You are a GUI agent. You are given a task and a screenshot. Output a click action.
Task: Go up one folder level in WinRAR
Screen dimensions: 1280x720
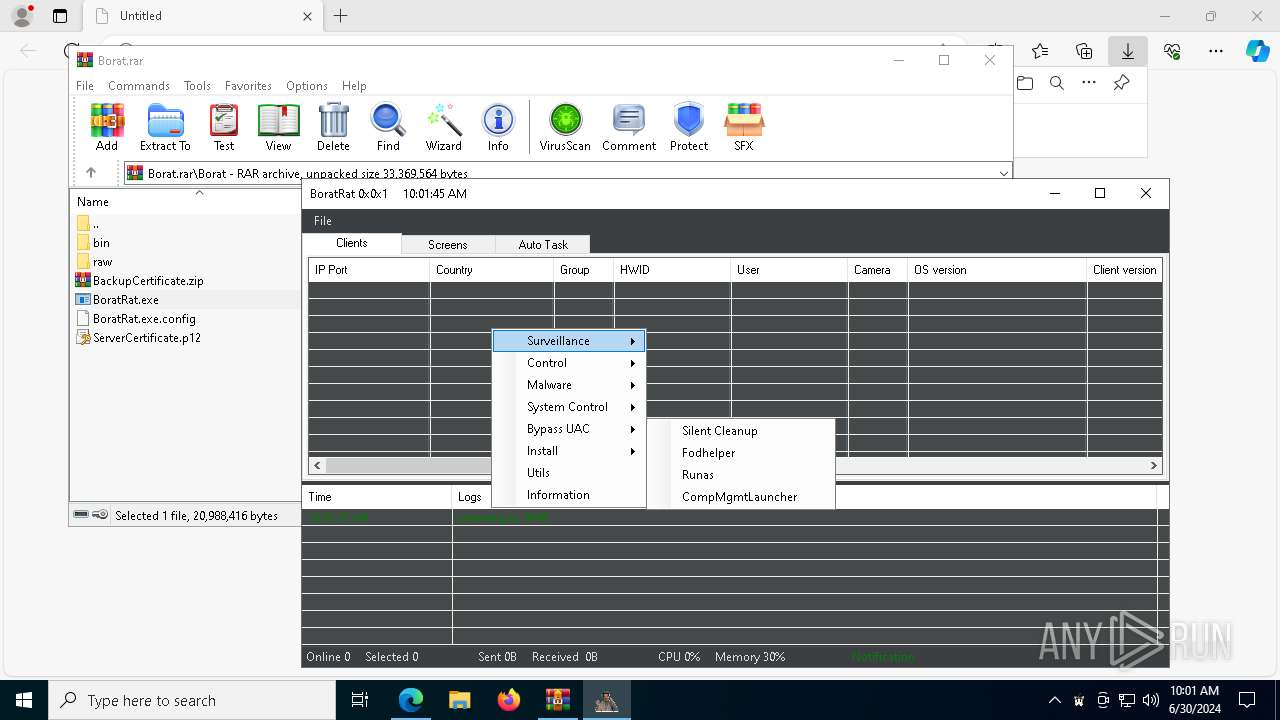pos(90,173)
